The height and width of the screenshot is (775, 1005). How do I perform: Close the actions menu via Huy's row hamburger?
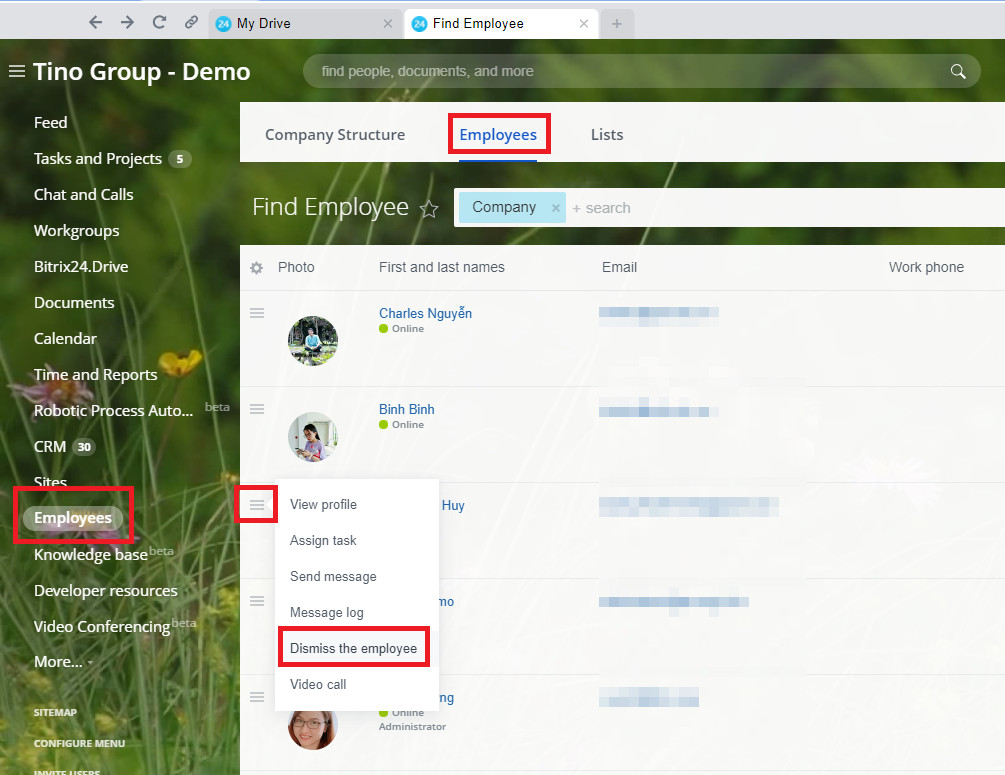click(x=257, y=505)
